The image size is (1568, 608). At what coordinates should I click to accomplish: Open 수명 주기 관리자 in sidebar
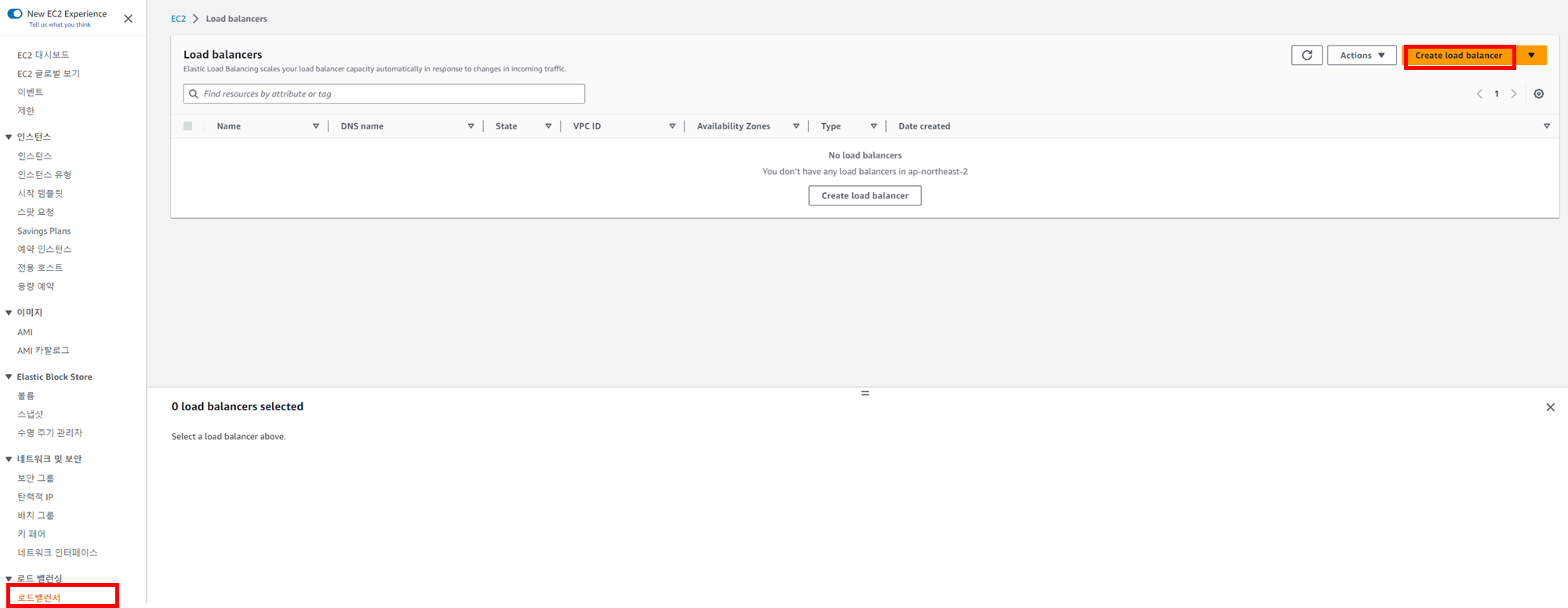(49, 433)
